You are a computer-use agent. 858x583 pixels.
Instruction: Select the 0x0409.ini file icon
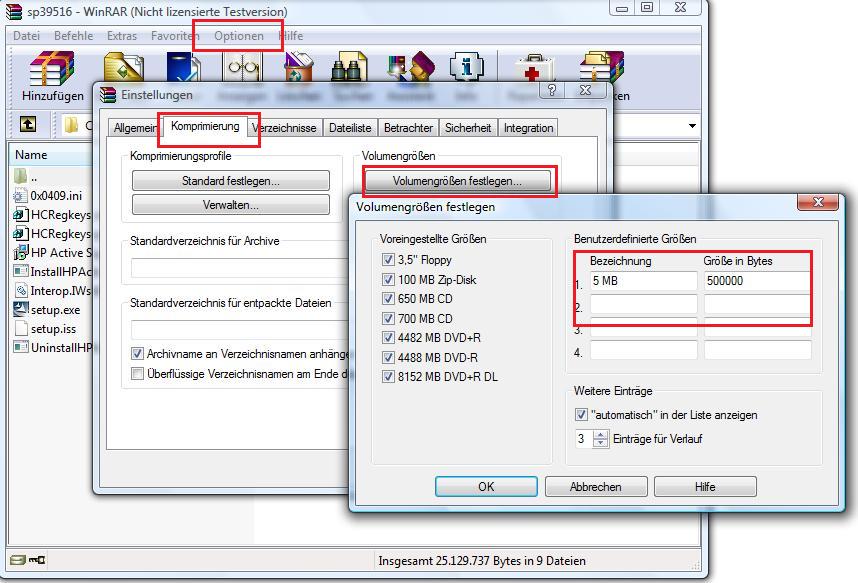point(20,195)
